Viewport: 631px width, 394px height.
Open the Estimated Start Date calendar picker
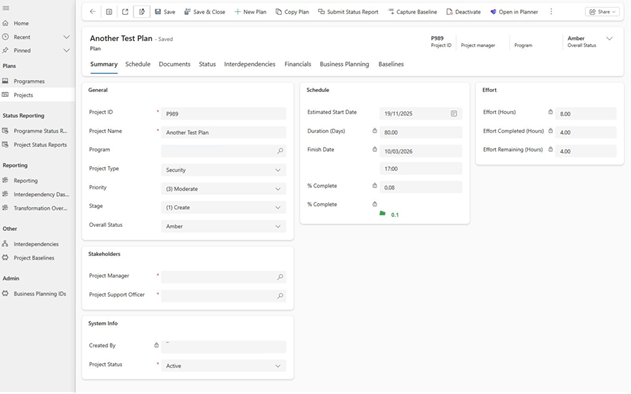454,114
